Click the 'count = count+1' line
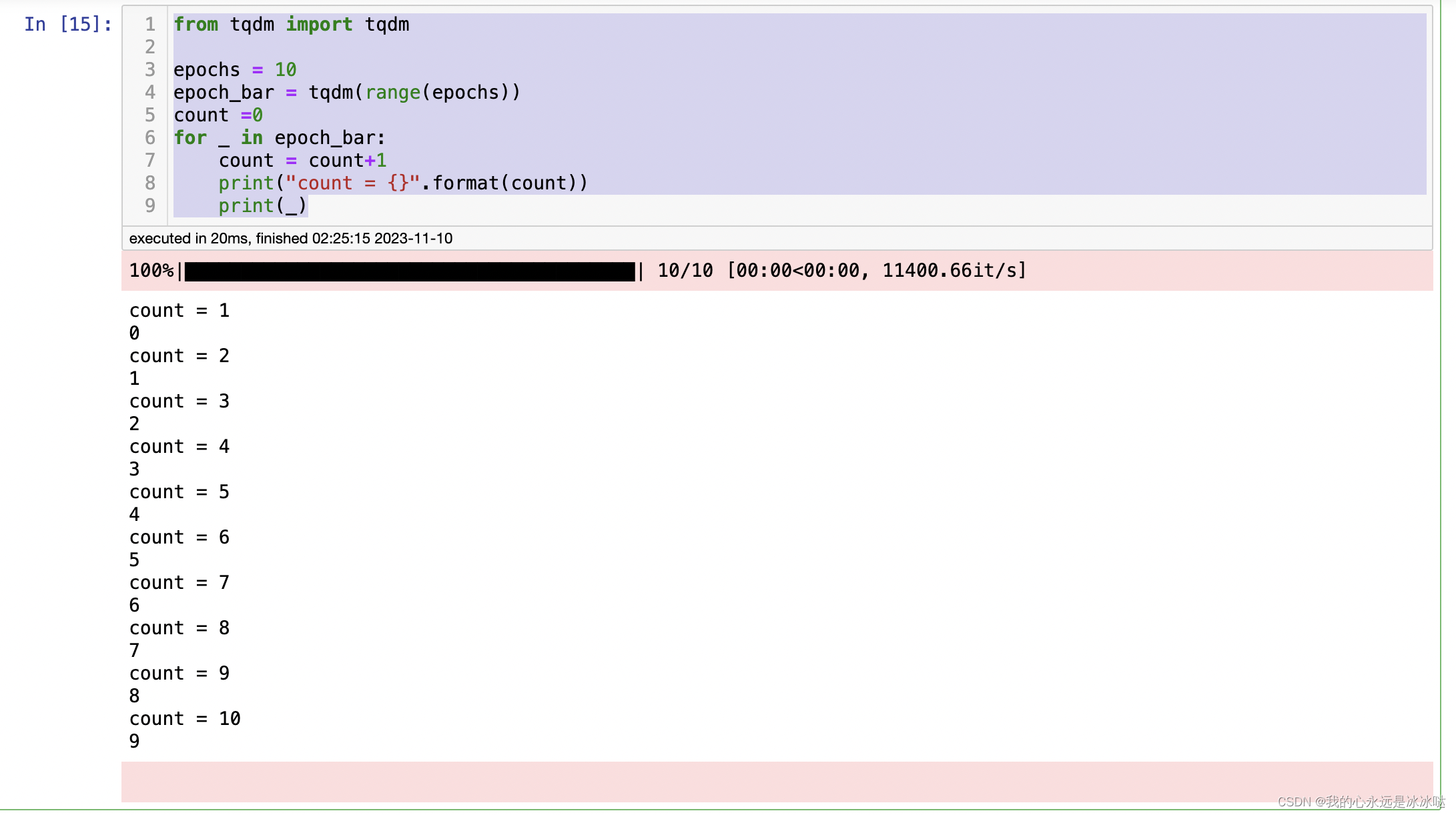 point(302,161)
